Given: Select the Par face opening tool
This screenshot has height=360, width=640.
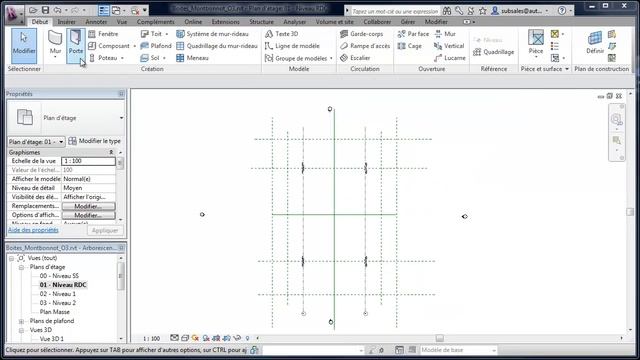Looking at the screenshot, I should 413,34.
